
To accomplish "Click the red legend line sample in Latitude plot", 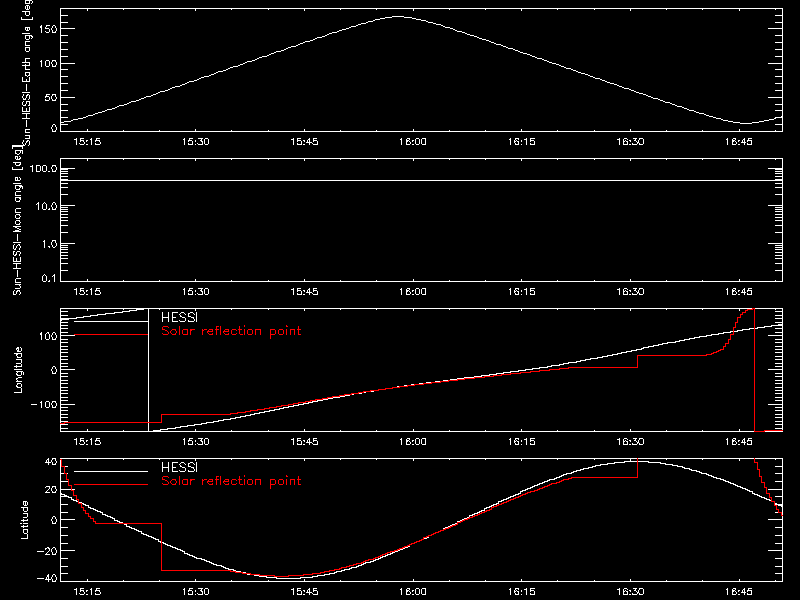I will pyautogui.click(x=111, y=484).
